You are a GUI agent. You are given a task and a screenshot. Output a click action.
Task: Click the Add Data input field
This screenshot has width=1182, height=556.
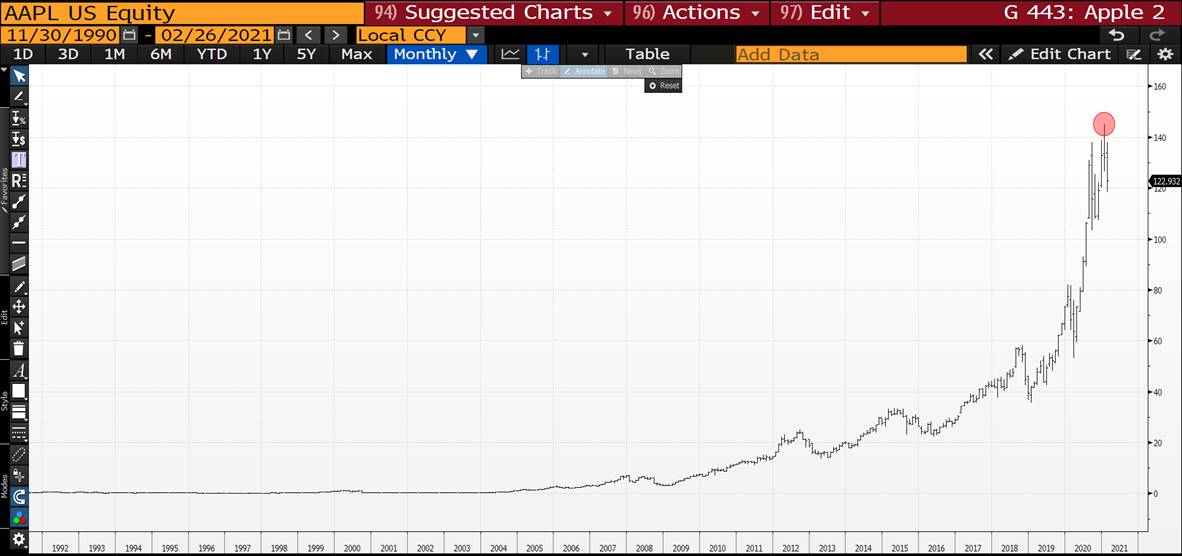[x=851, y=54]
